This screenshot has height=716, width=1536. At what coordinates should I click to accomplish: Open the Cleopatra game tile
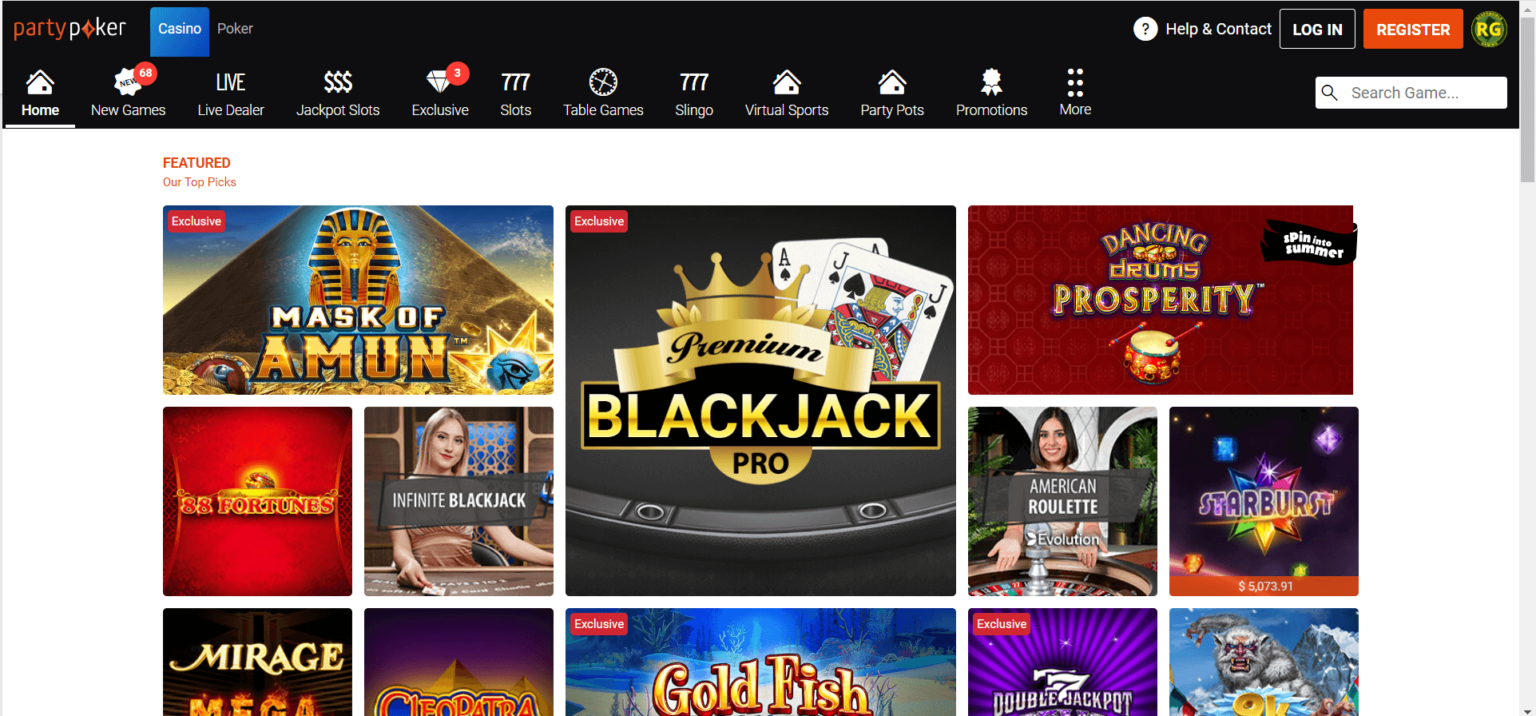[458, 662]
